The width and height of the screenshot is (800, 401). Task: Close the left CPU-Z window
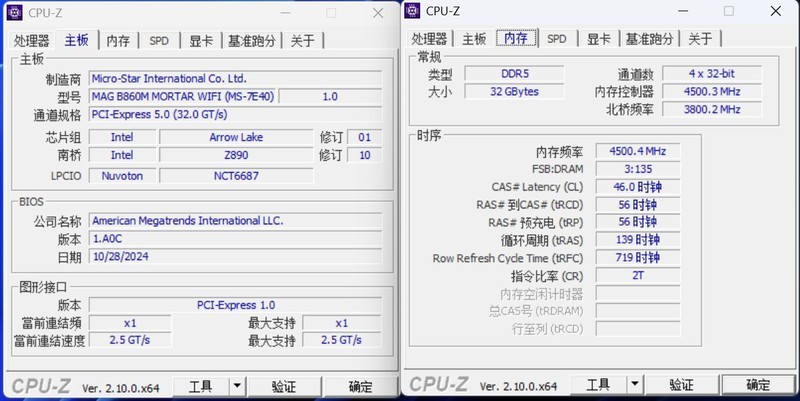[378, 13]
